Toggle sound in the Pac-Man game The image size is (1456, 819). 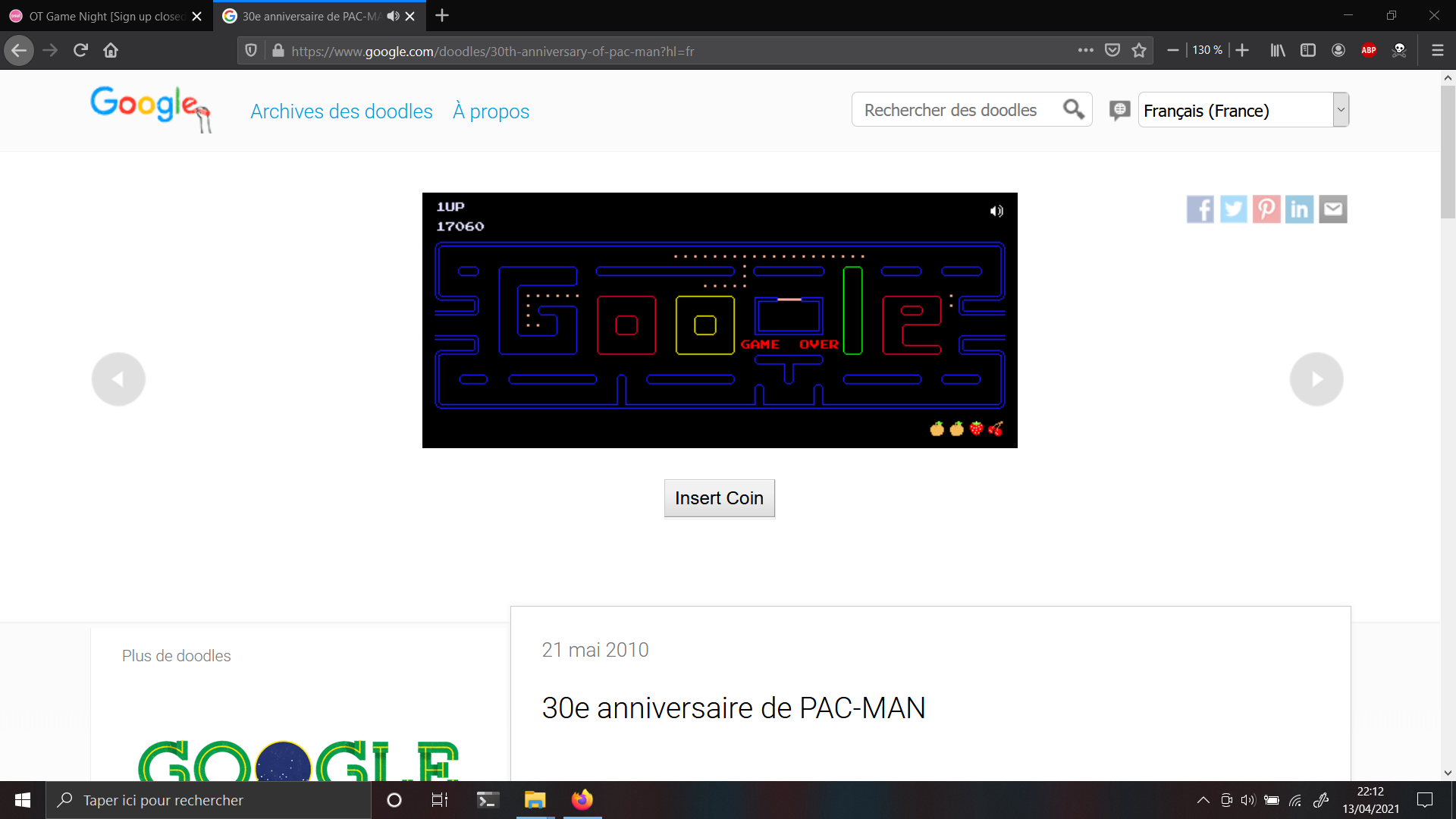(996, 211)
